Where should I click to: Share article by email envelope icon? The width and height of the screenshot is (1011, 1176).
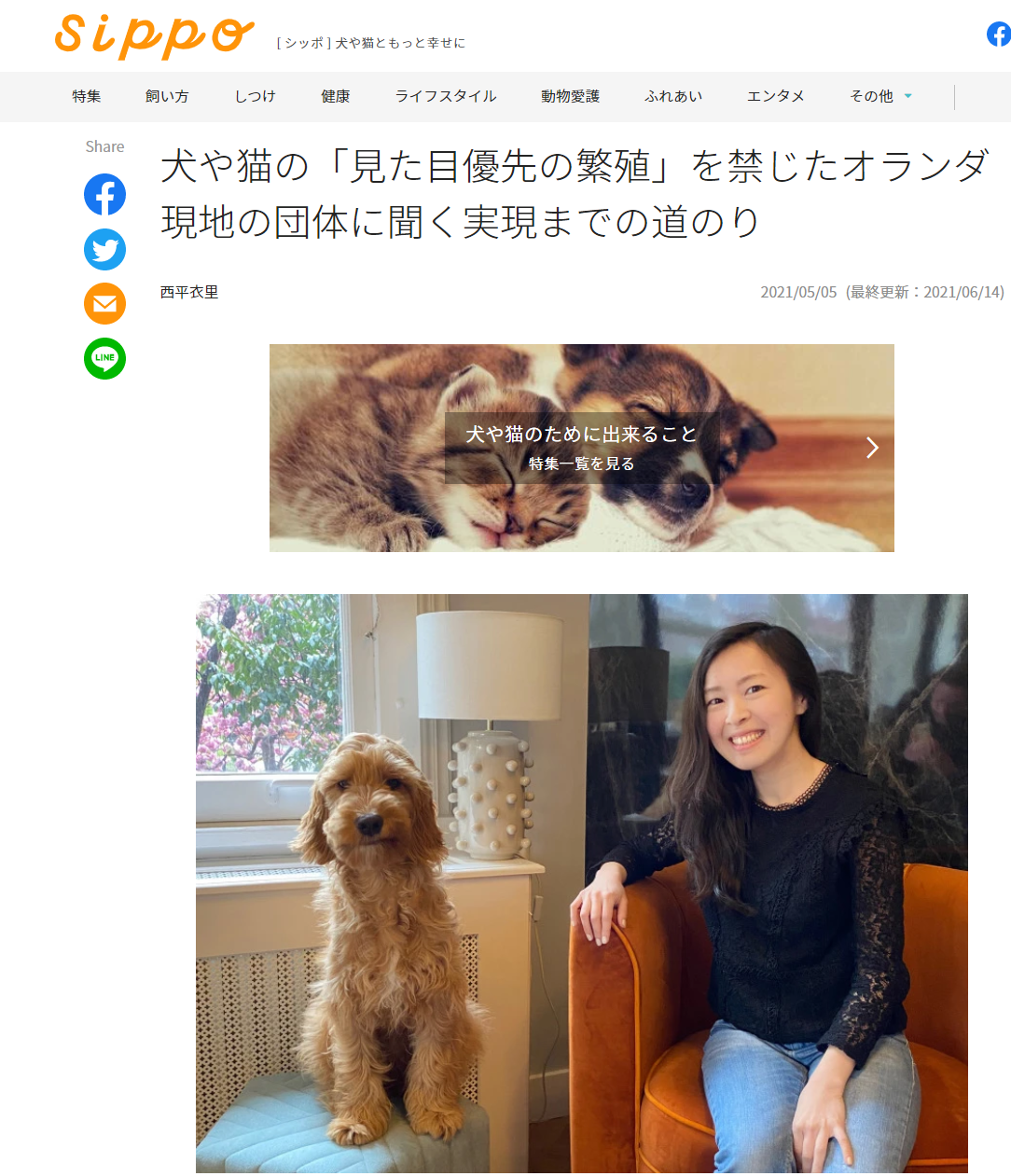[104, 304]
